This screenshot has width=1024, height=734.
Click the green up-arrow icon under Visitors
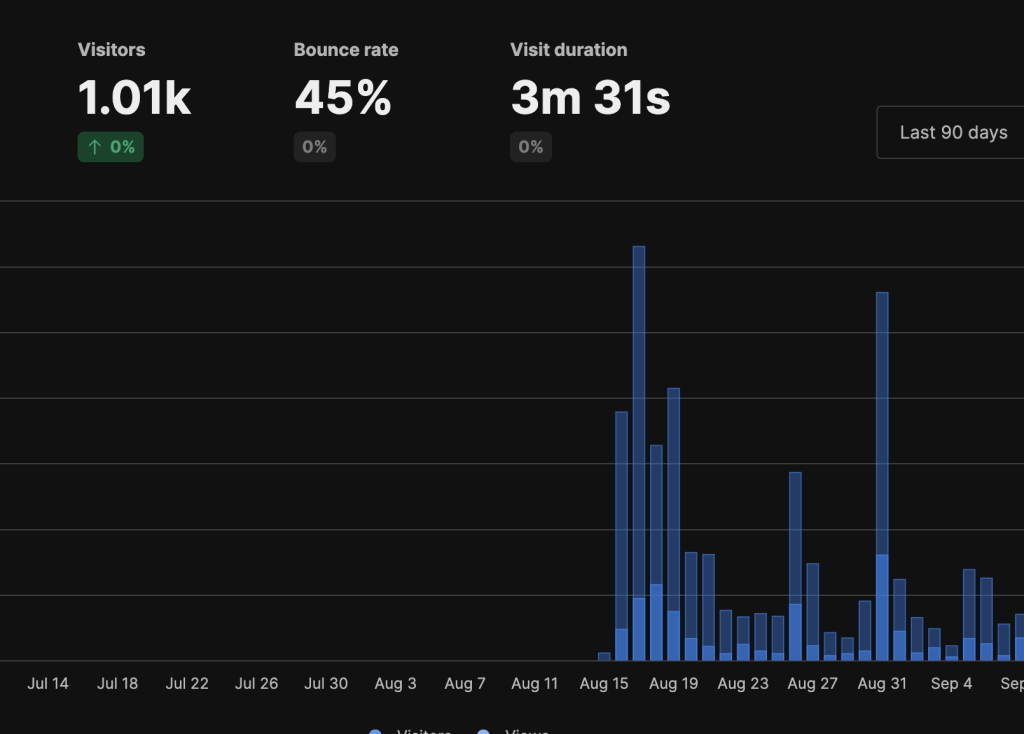pos(95,147)
